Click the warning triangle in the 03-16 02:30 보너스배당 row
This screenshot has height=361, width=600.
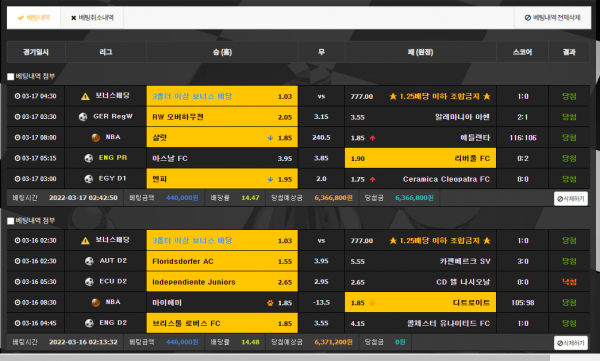(85, 241)
